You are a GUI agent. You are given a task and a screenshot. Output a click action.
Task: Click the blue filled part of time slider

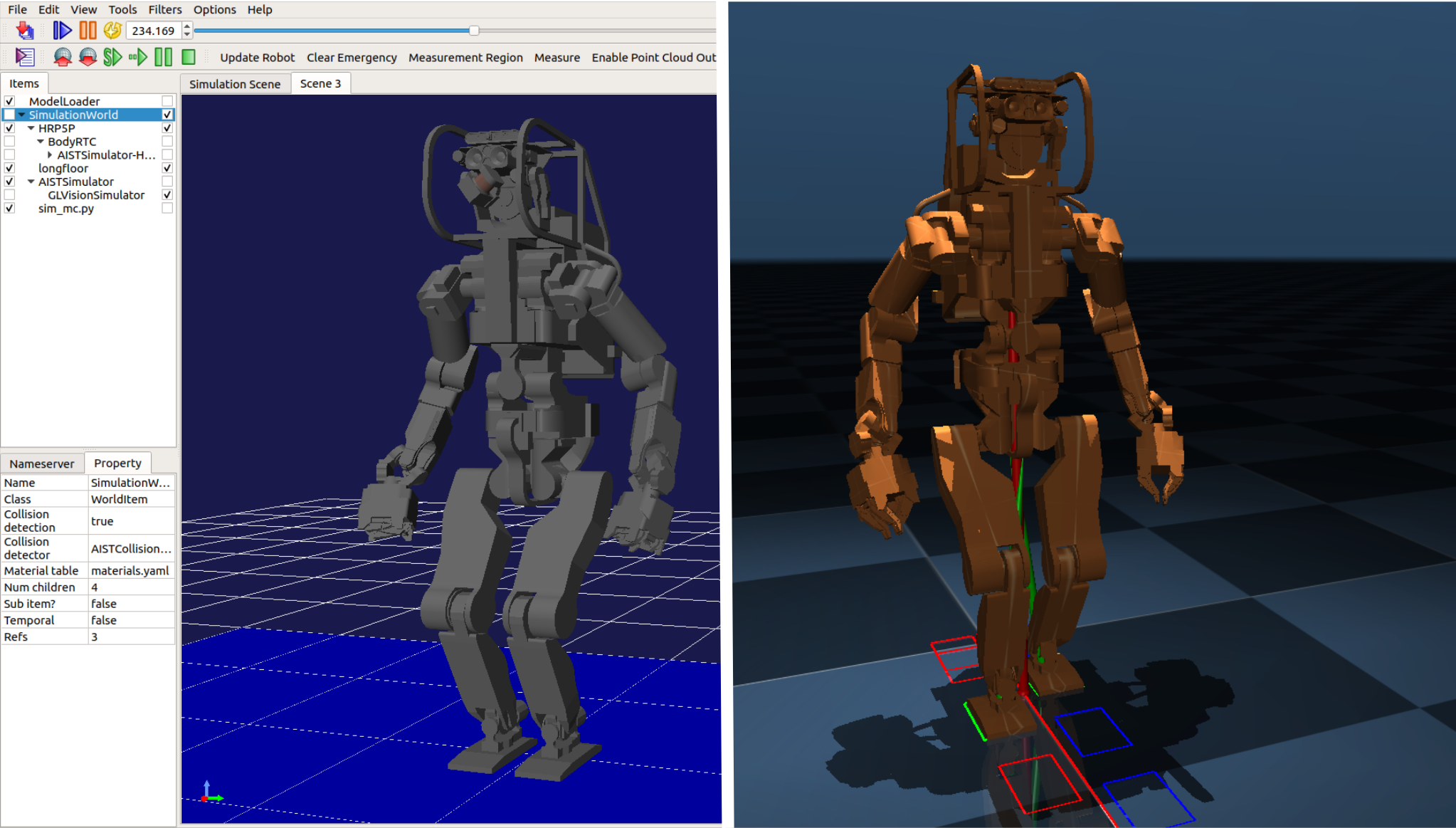332,31
